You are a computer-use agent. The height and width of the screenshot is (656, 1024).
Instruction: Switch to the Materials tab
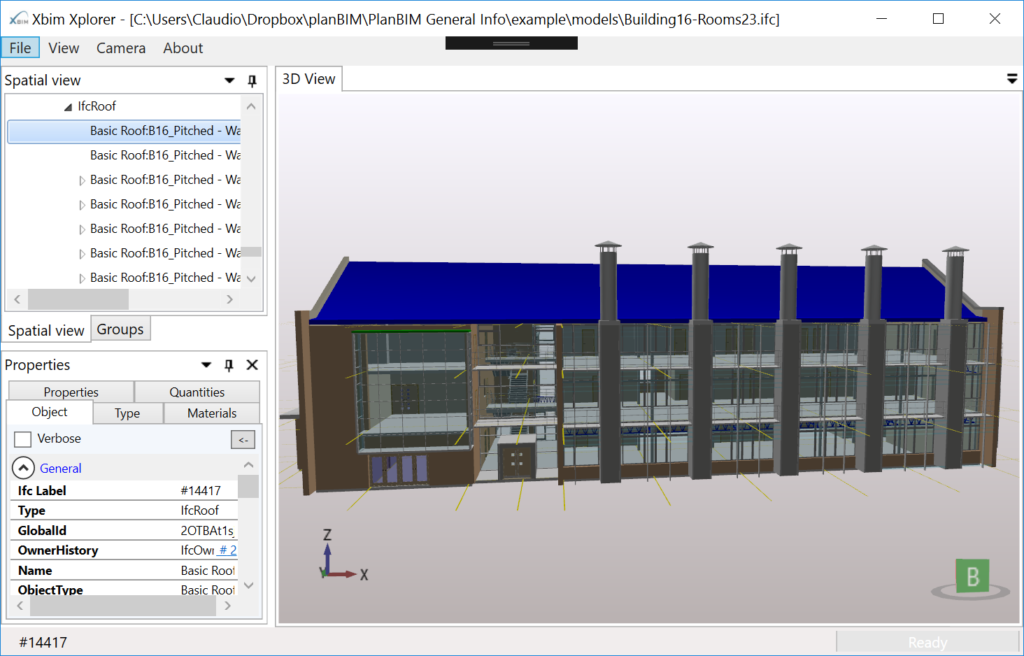pyautogui.click(x=211, y=412)
